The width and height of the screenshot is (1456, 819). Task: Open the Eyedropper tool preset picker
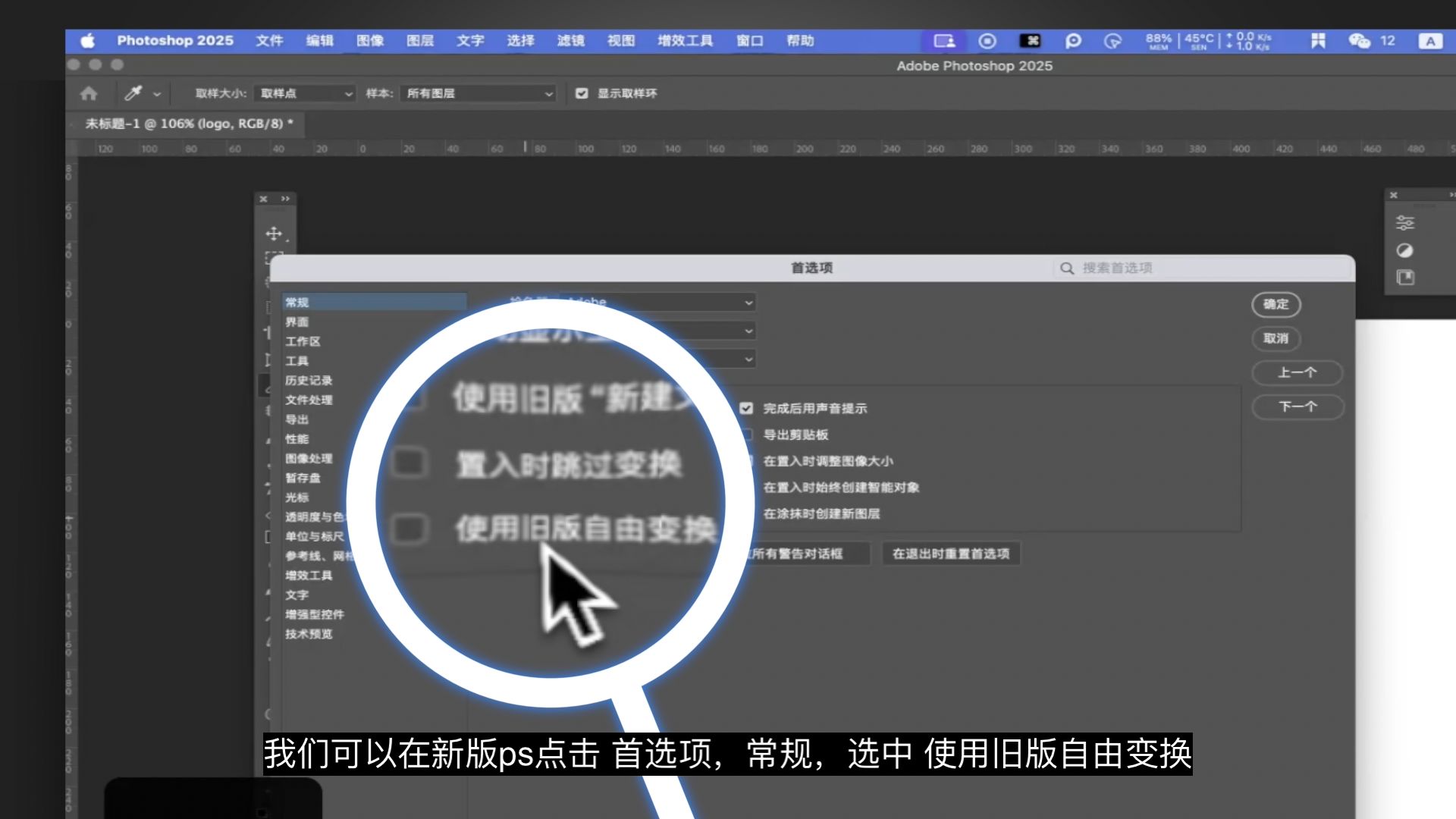pyautogui.click(x=157, y=94)
